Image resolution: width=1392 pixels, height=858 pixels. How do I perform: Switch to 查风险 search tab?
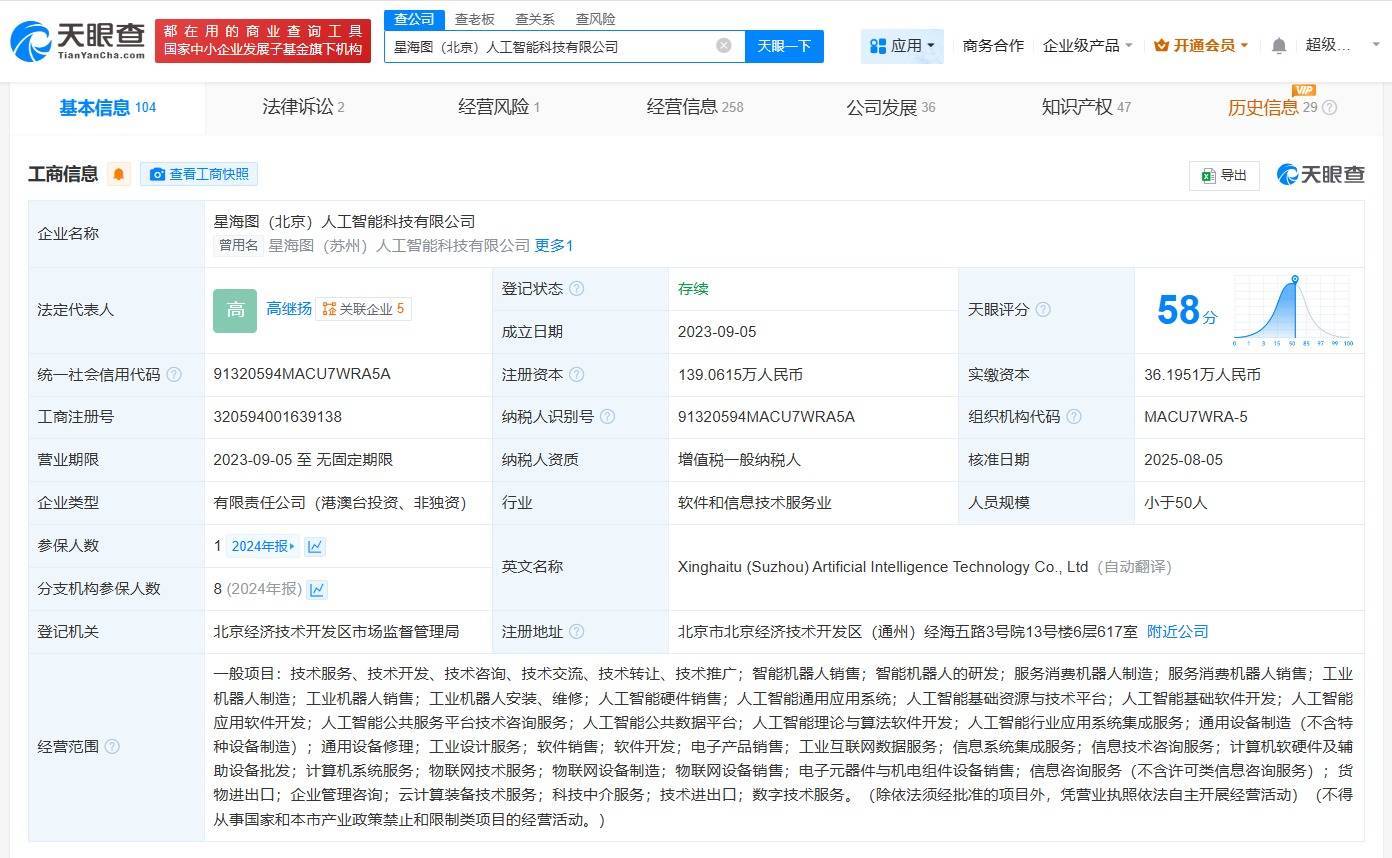tap(596, 19)
